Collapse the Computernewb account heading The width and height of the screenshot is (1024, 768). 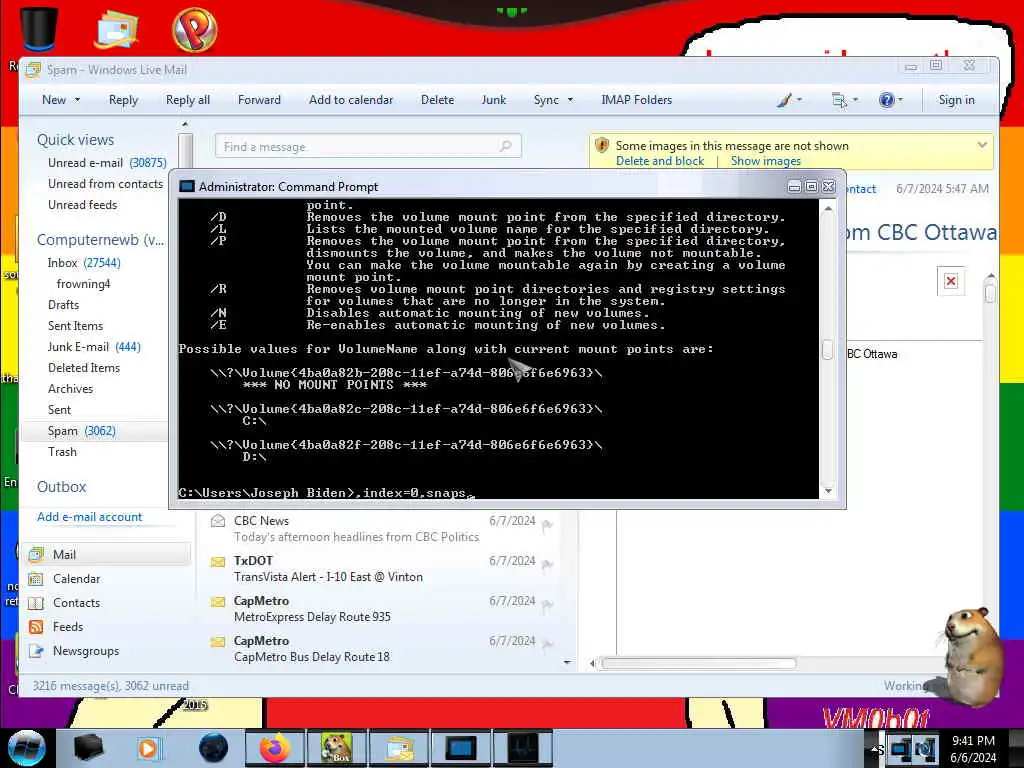tap(100, 240)
